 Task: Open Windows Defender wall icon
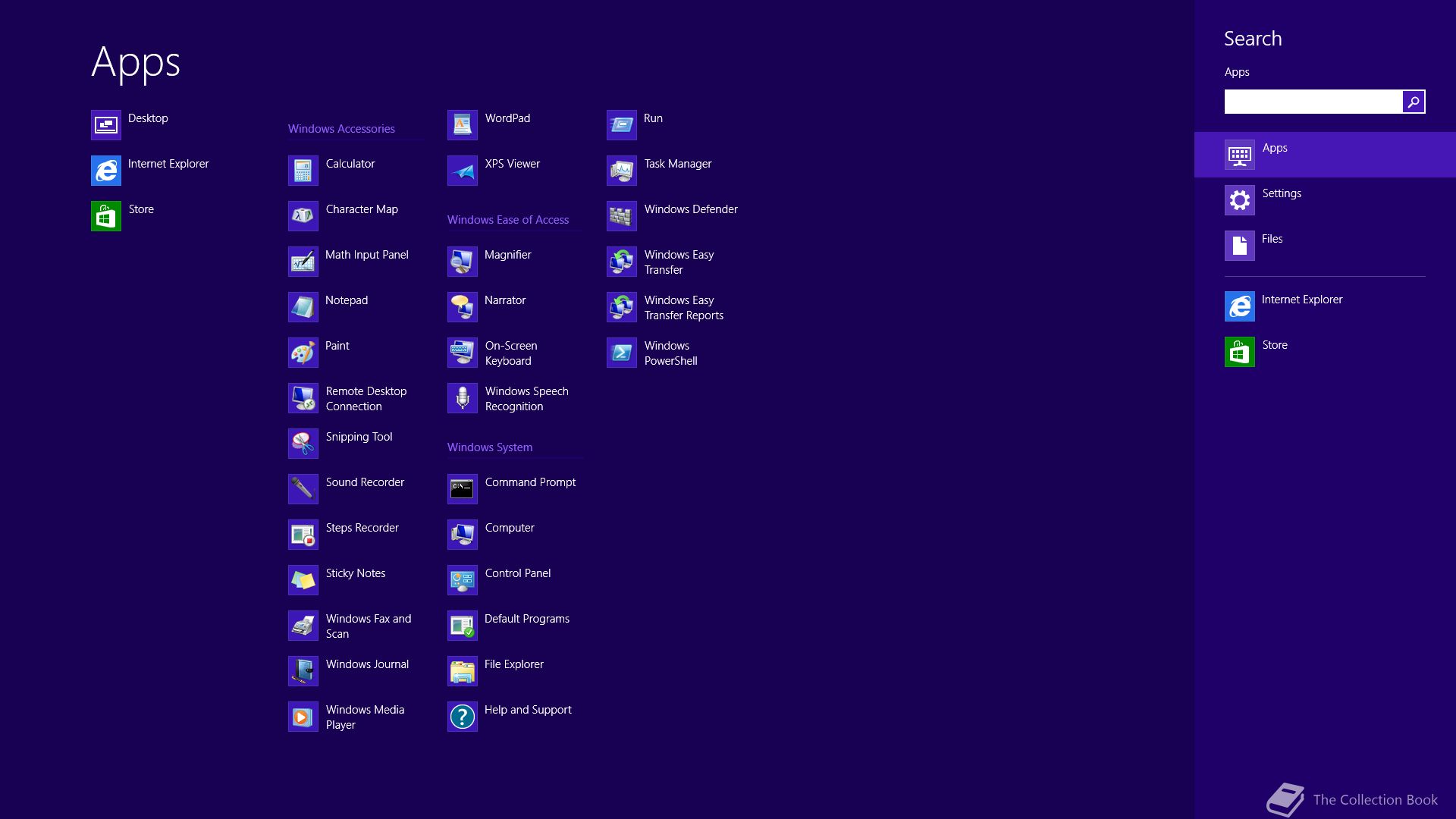(622, 216)
